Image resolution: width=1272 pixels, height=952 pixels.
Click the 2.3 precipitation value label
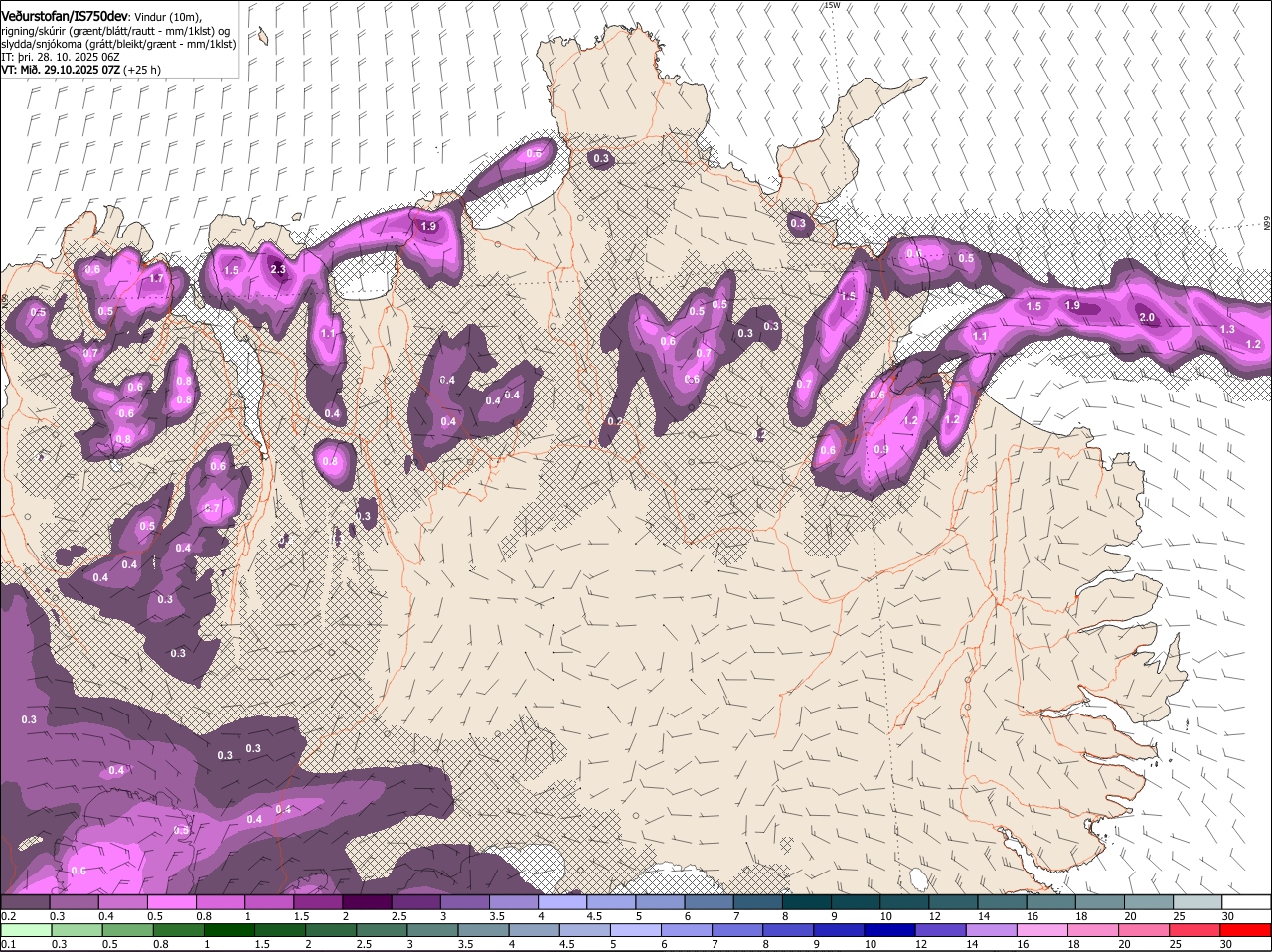278,269
